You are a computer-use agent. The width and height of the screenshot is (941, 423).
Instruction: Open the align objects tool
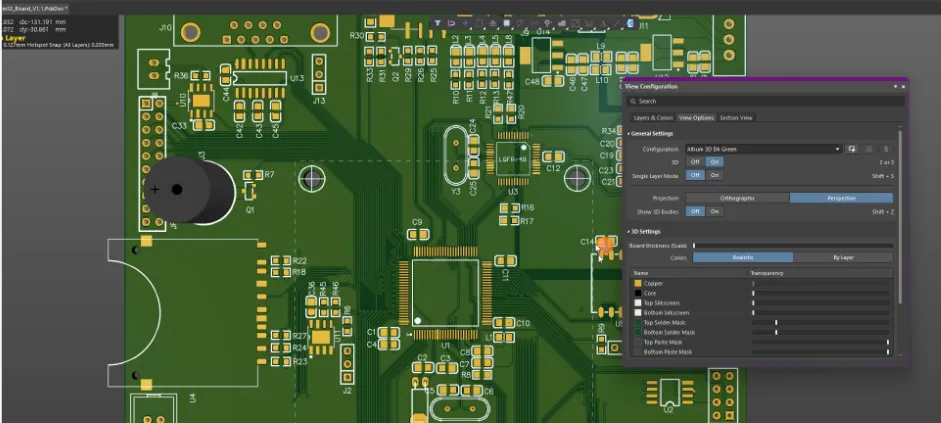point(493,23)
